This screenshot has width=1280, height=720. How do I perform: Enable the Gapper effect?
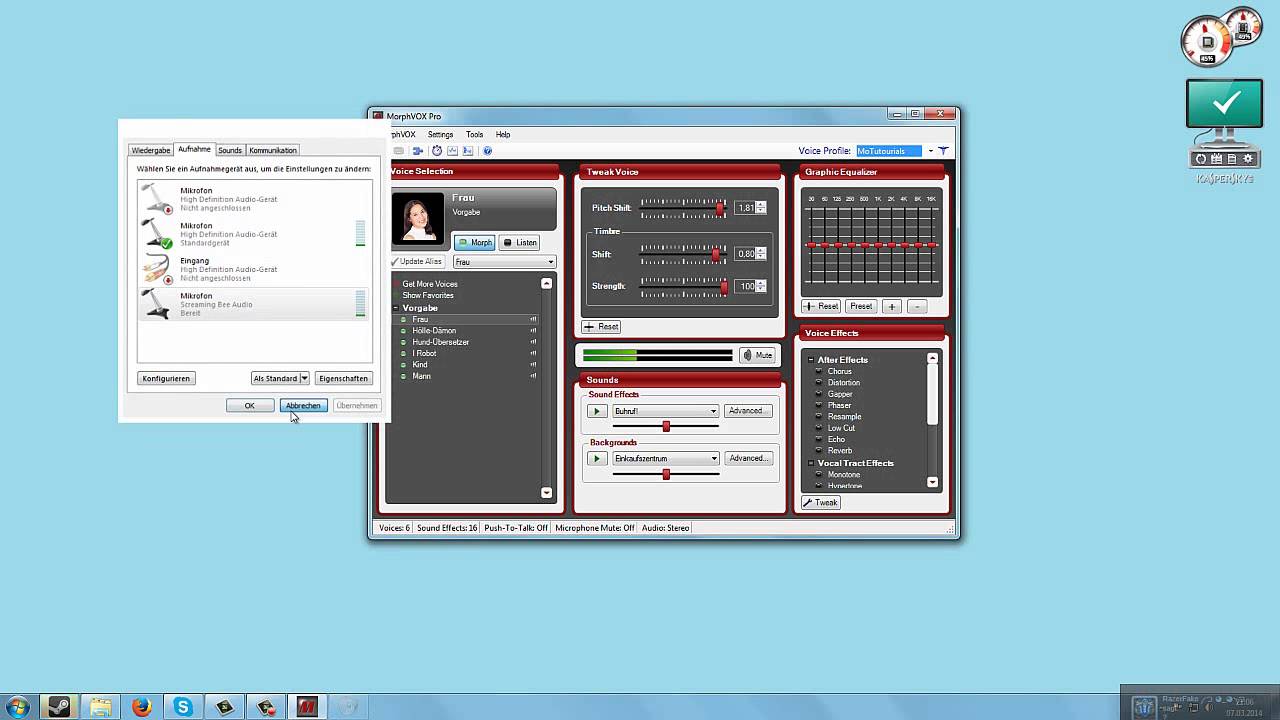pos(840,394)
